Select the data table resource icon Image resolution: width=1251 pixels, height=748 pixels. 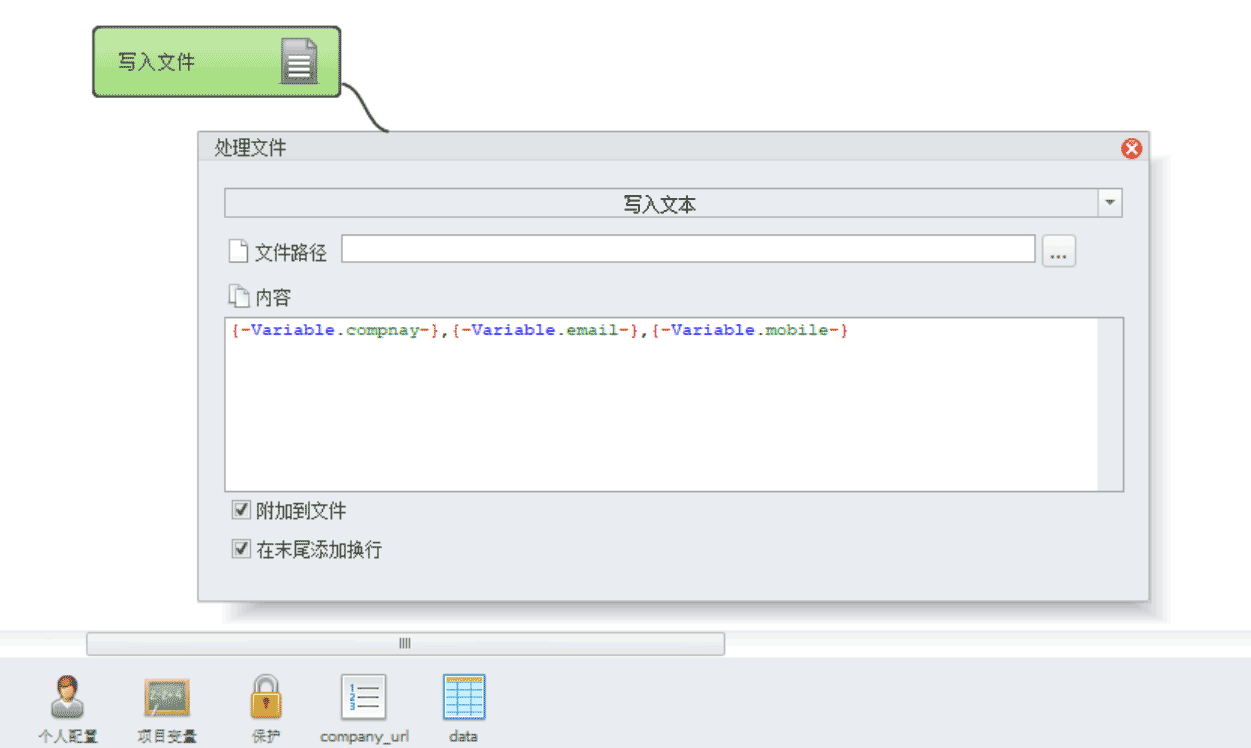(x=463, y=697)
